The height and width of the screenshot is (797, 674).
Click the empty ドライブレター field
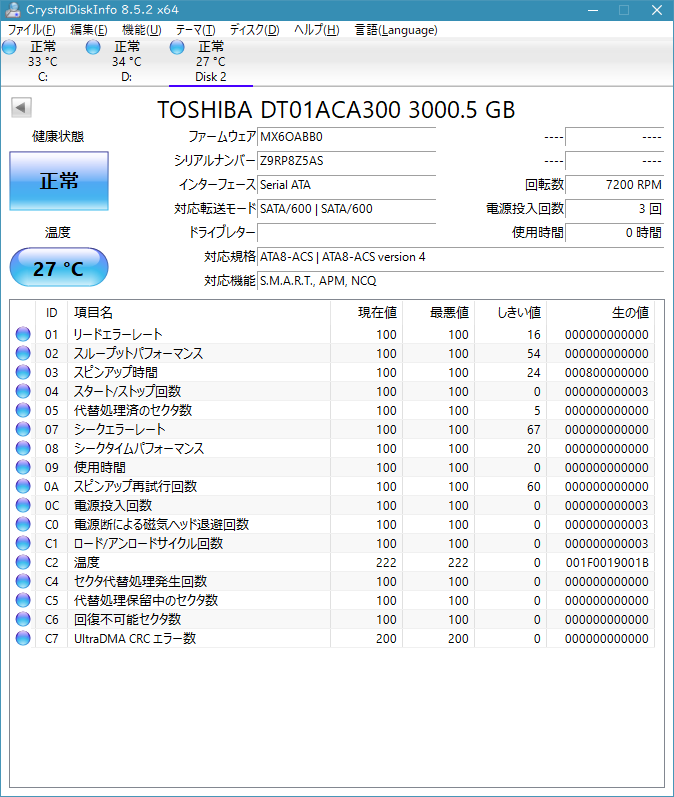(347, 233)
